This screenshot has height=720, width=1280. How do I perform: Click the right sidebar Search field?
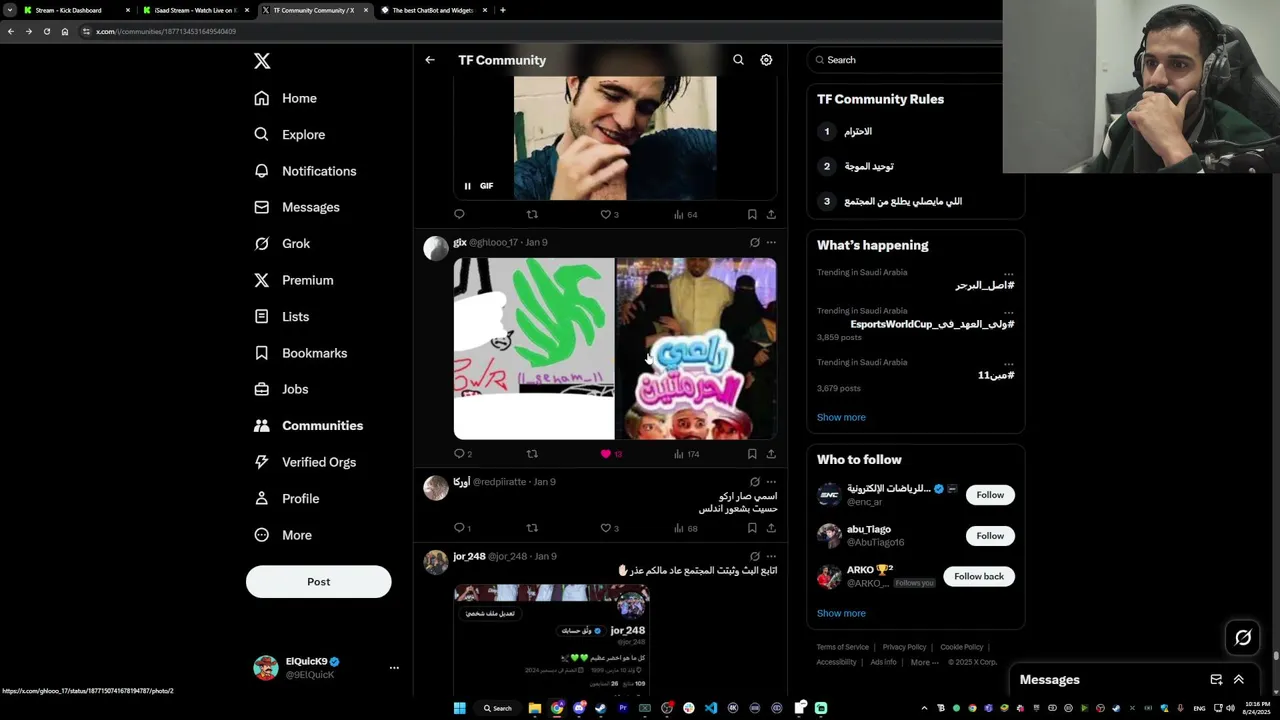pos(905,60)
